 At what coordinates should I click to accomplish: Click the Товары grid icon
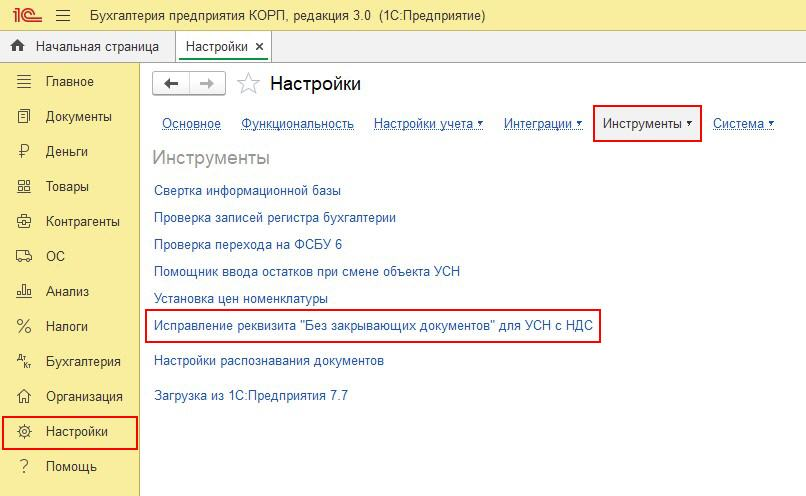[x=24, y=186]
